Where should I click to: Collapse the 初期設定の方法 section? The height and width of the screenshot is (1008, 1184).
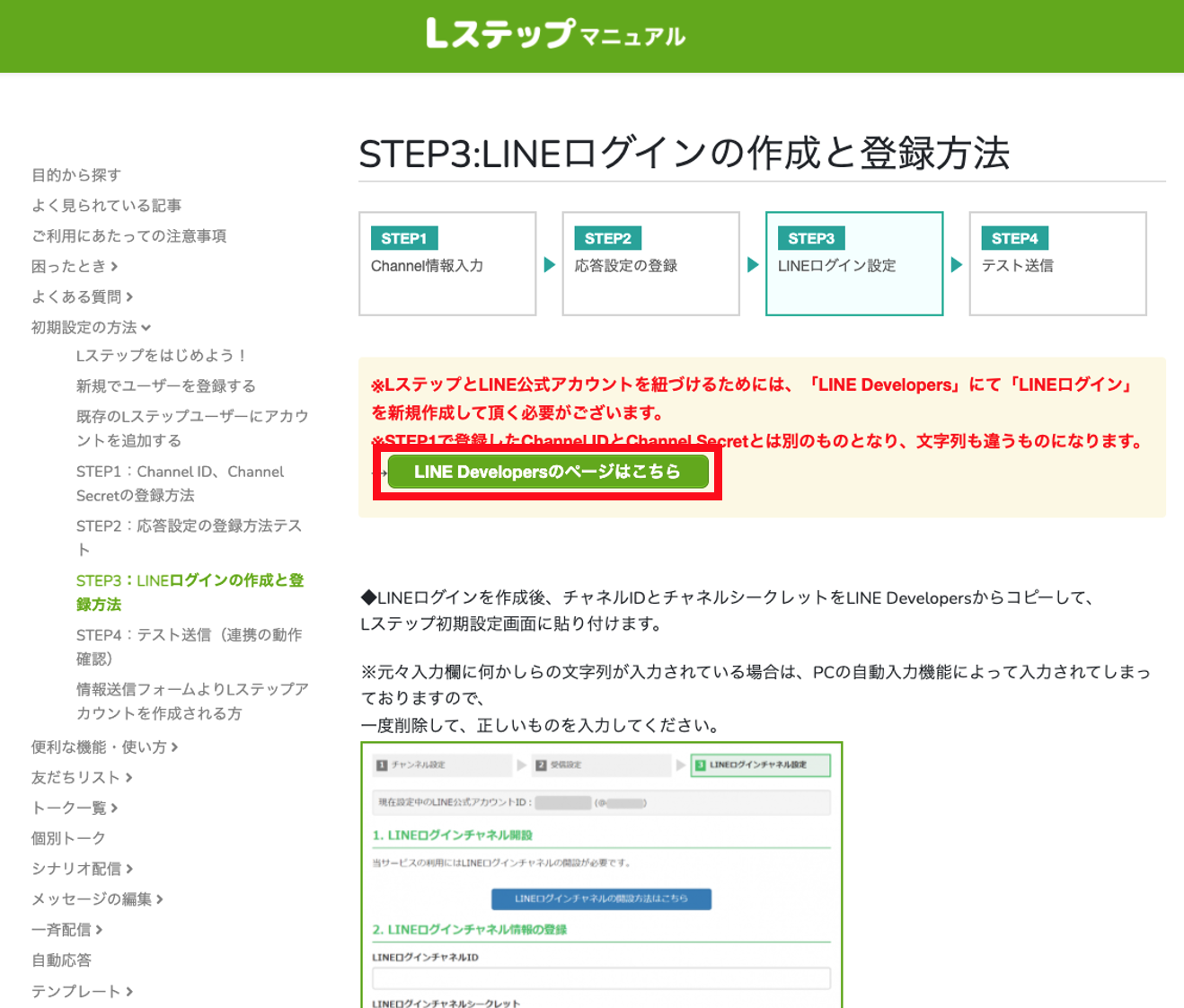[91, 328]
